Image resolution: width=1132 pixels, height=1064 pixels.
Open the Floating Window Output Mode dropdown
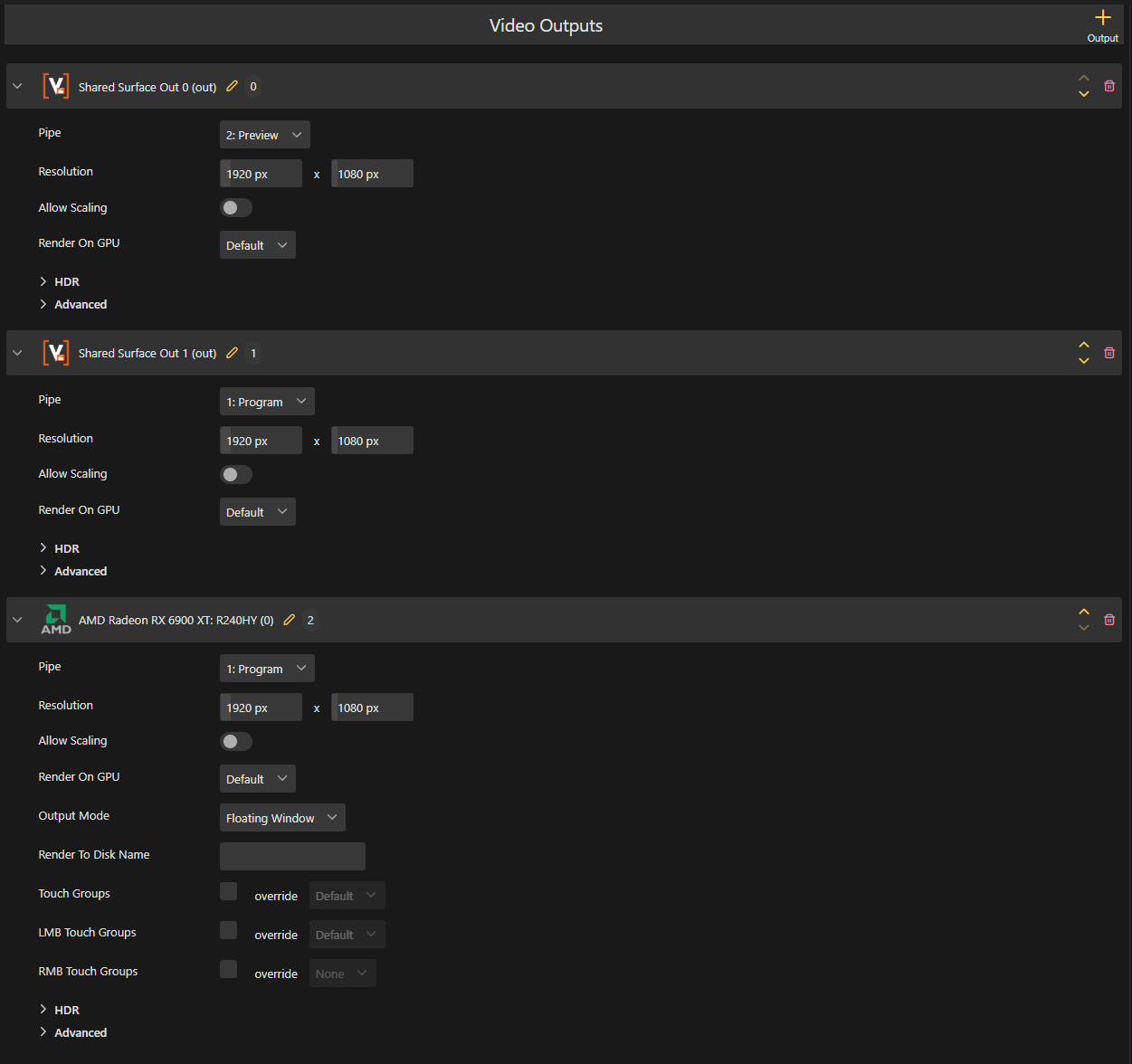281,818
